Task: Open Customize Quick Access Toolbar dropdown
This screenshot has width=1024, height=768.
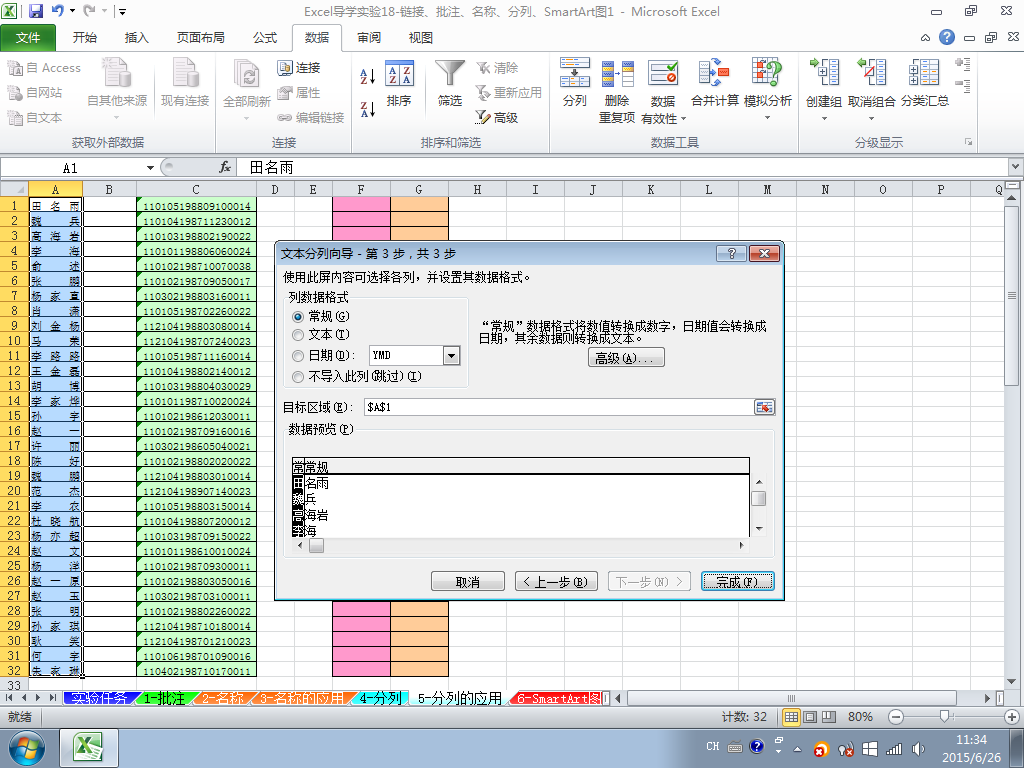Action: [122, 11]
